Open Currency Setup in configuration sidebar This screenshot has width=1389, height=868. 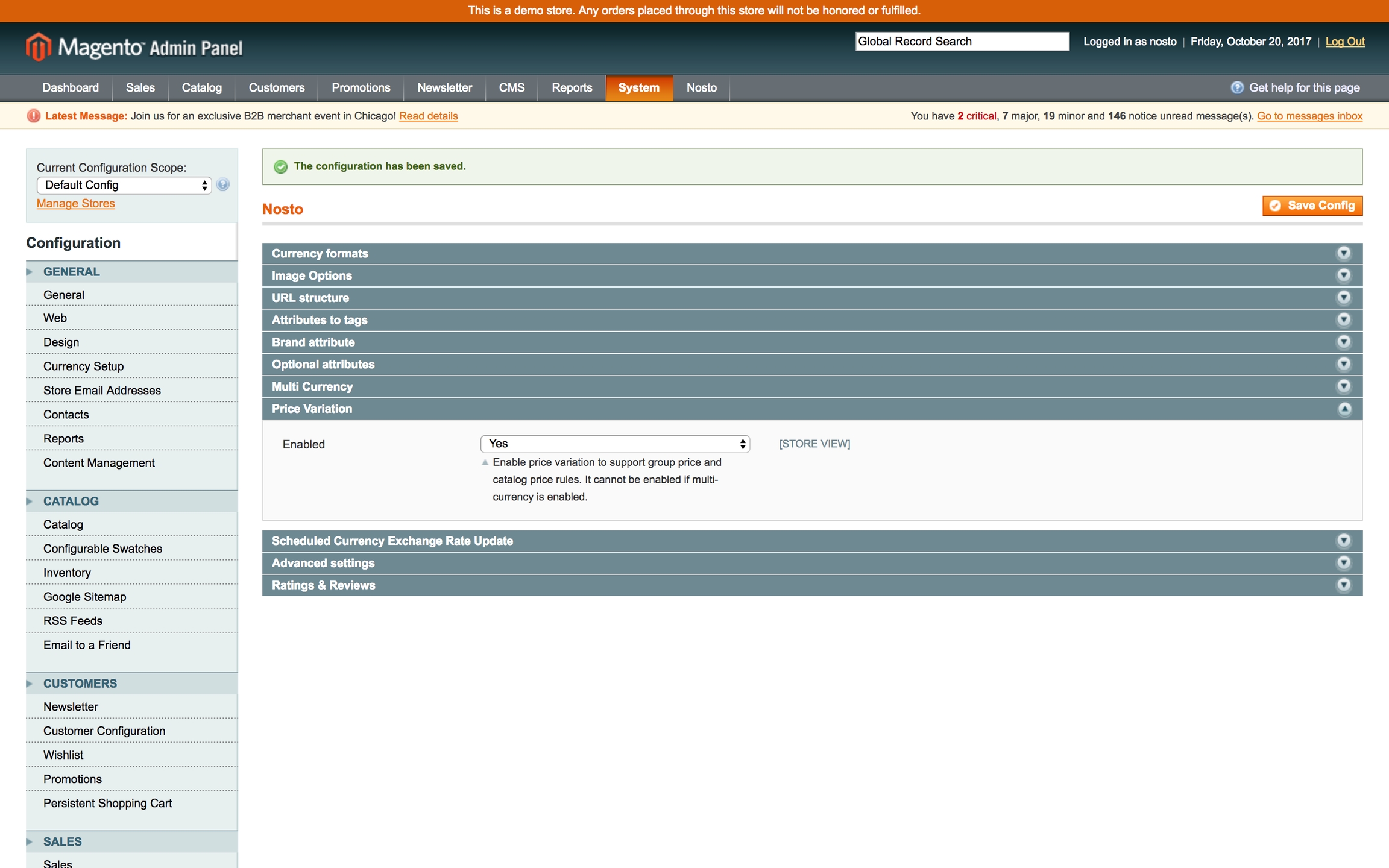point(83,366)
